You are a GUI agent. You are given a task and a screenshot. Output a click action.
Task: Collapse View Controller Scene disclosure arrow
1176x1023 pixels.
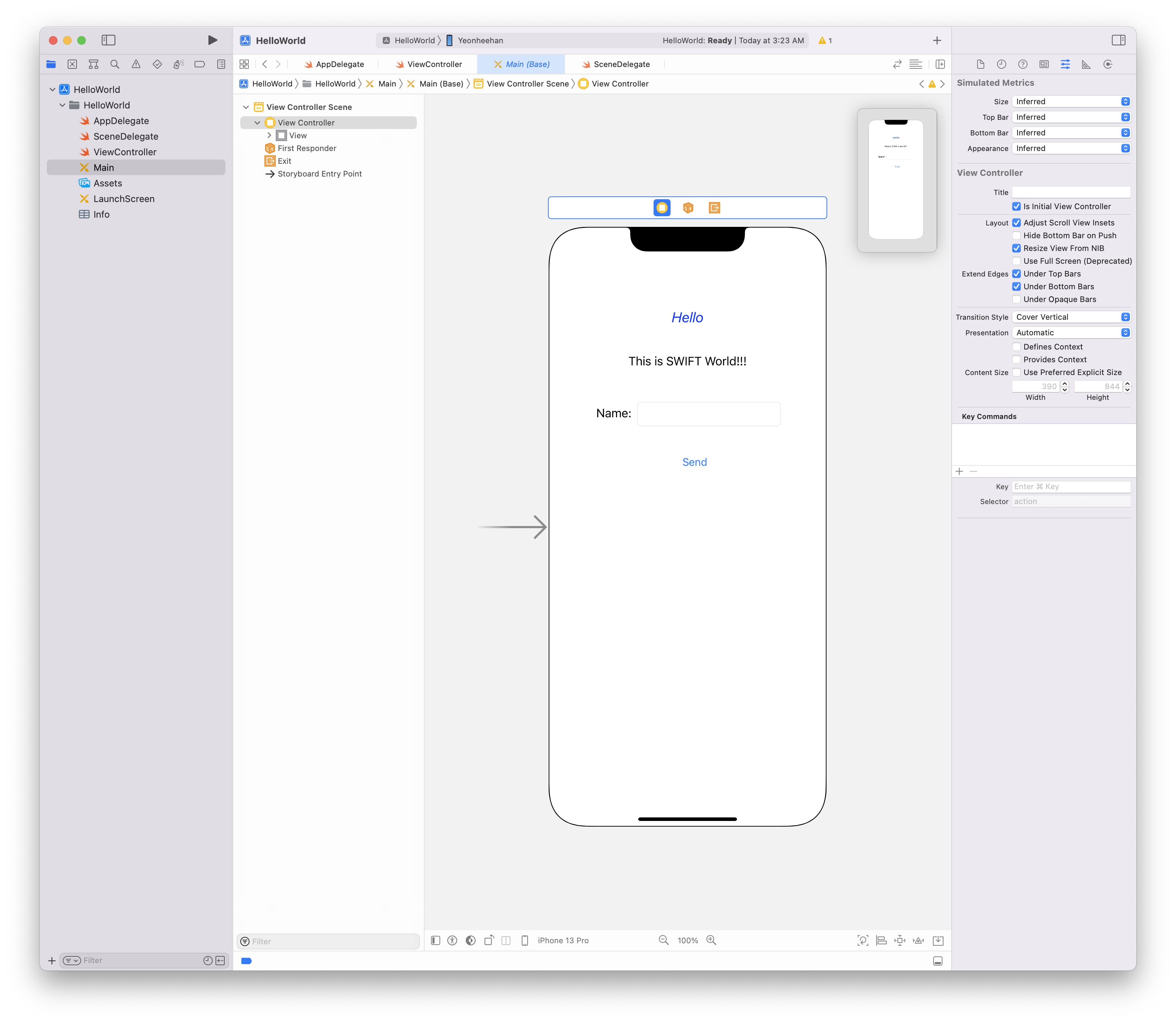click(246, 107)
